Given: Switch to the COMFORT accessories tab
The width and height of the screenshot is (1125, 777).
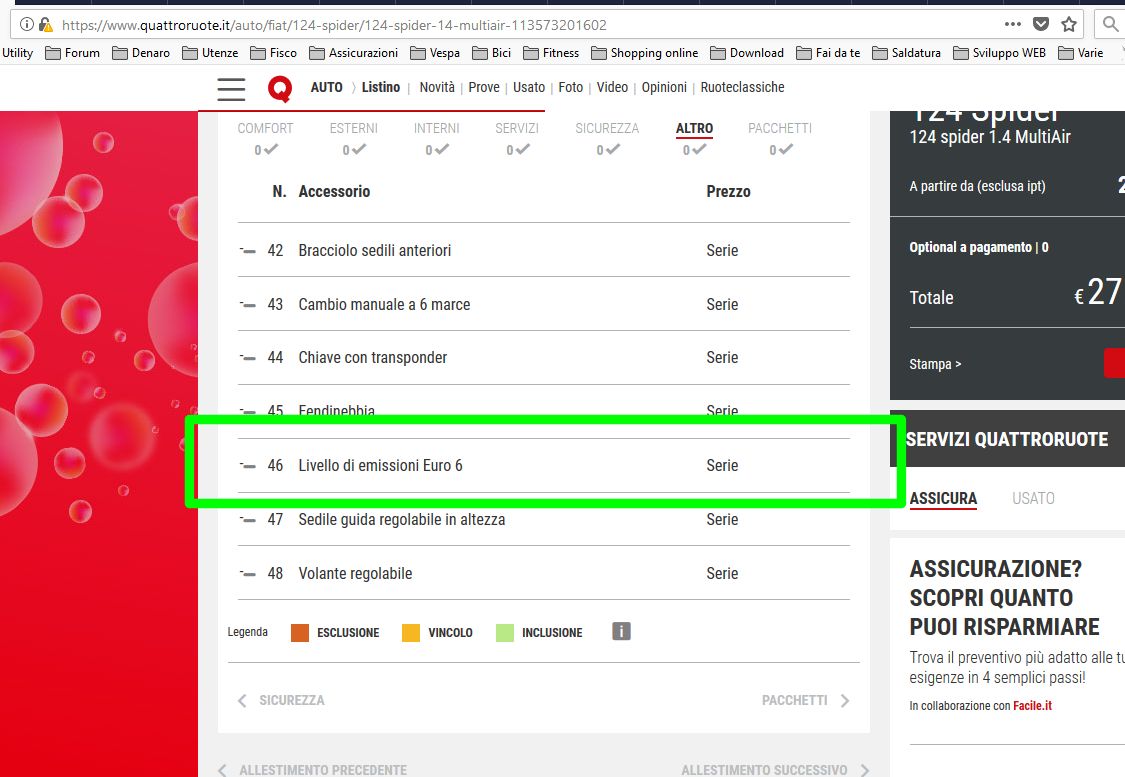Looking at the screenshot, I should coord(265,128).
